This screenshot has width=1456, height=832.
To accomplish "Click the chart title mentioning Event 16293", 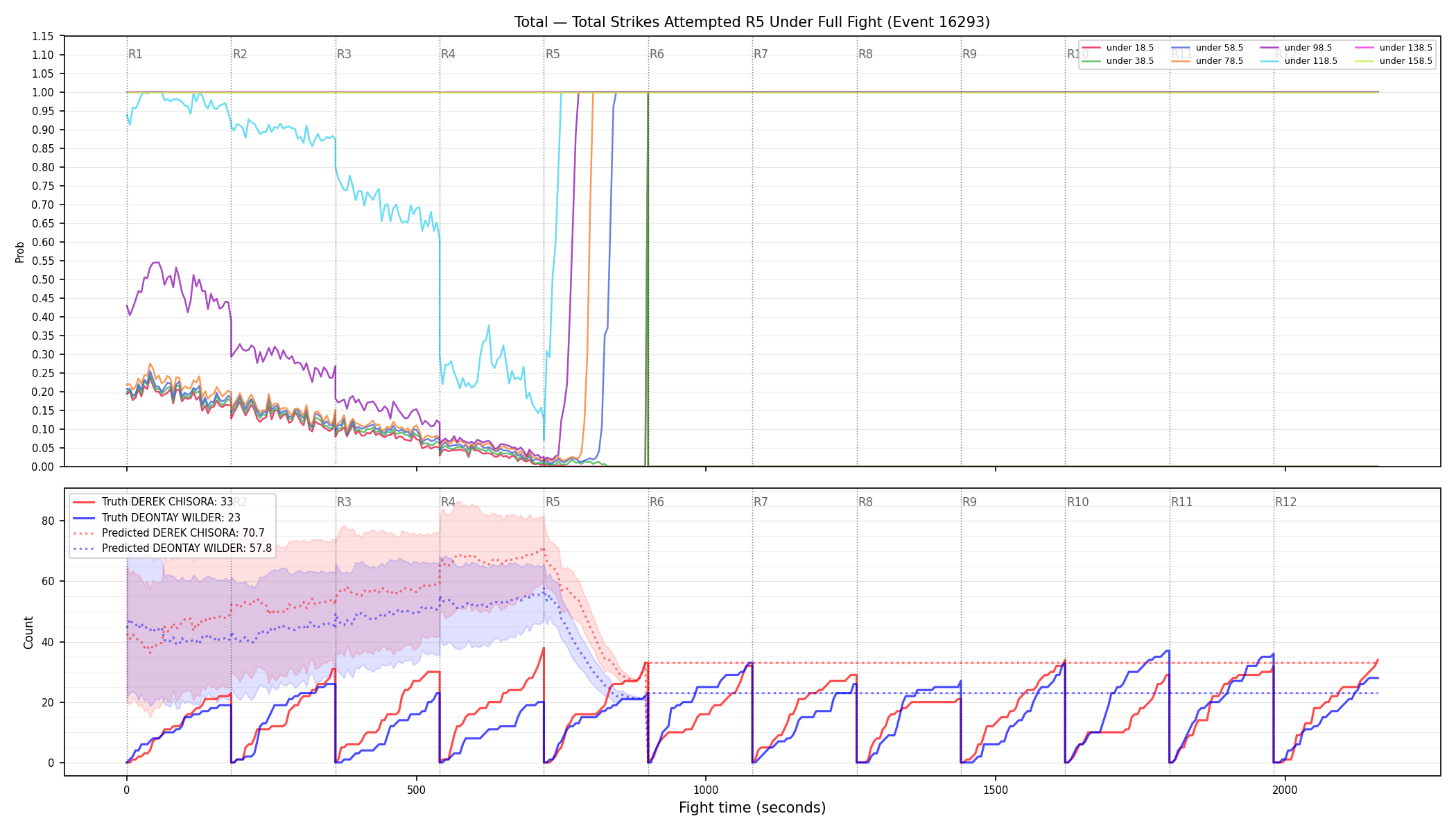I will [752, 22].
